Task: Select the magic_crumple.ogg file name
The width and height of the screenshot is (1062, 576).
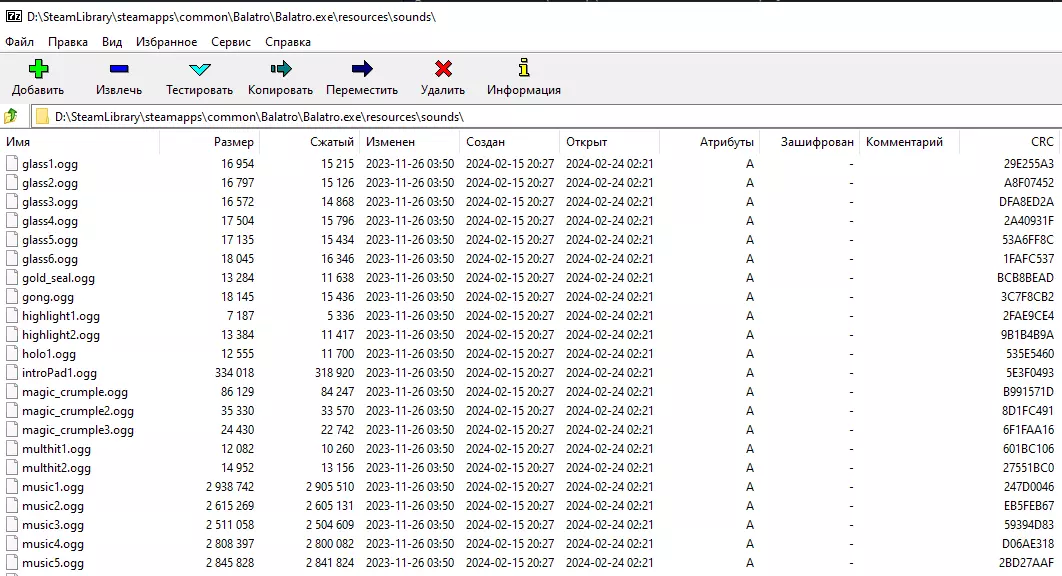Action: pyautogui.click(x=75, y=392)
